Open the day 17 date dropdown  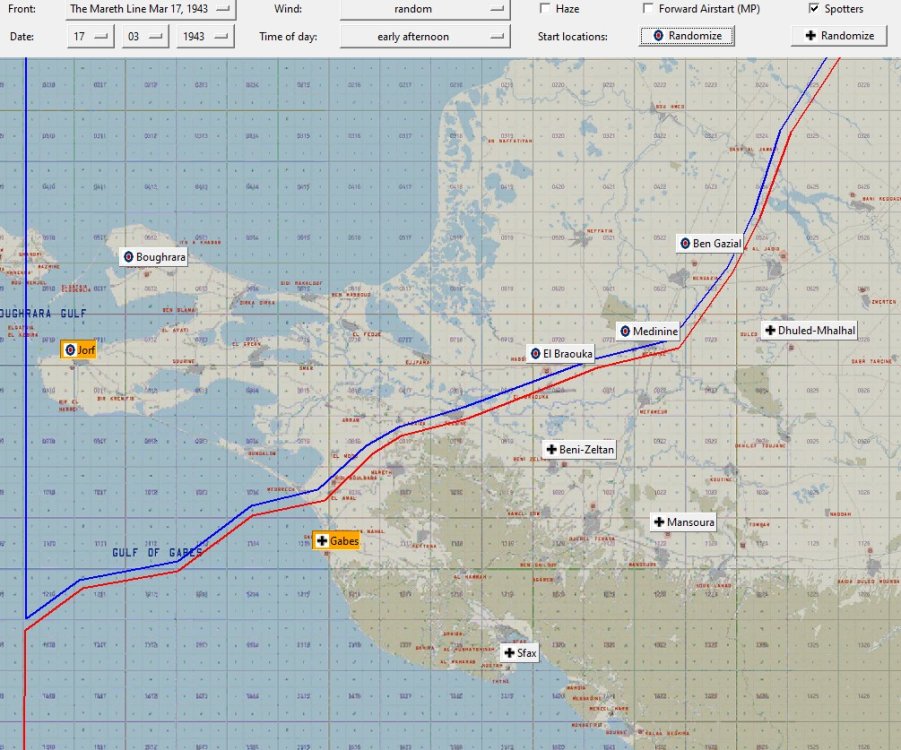pos(90,37)
